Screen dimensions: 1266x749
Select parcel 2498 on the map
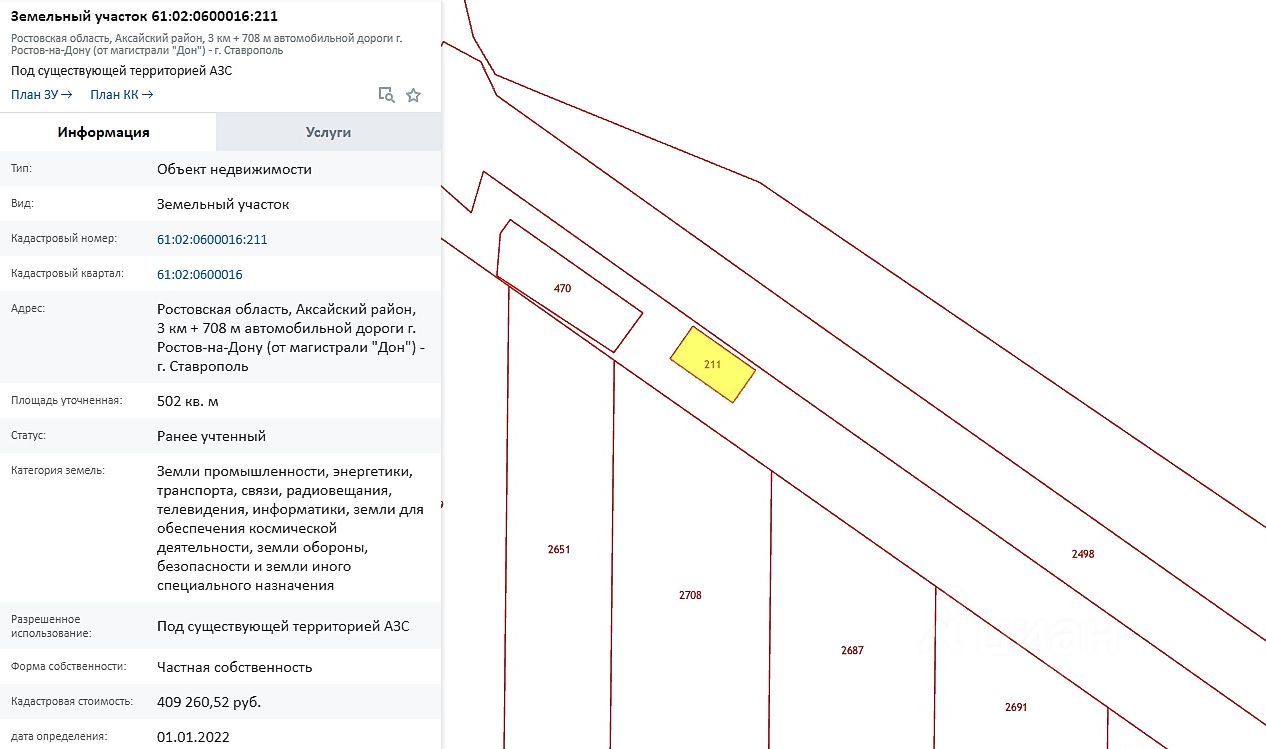tap(1083, 553)
